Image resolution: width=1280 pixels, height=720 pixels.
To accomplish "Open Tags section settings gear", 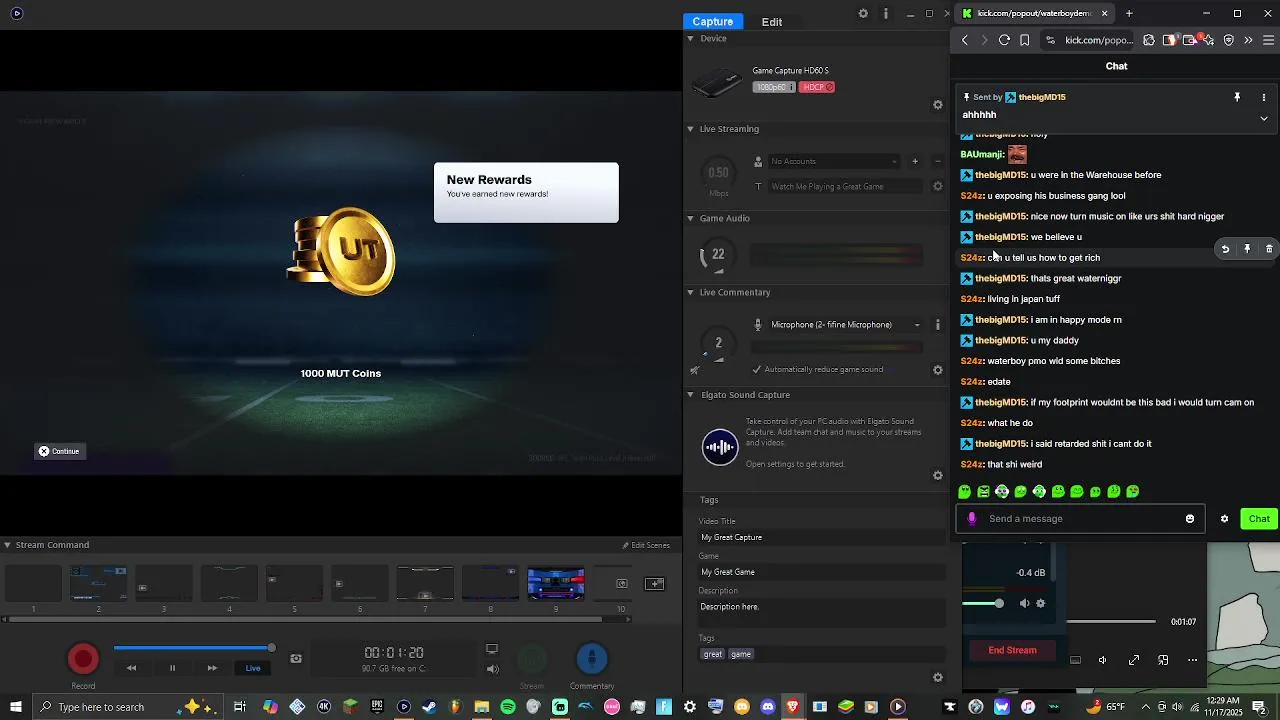I will 938,678.
